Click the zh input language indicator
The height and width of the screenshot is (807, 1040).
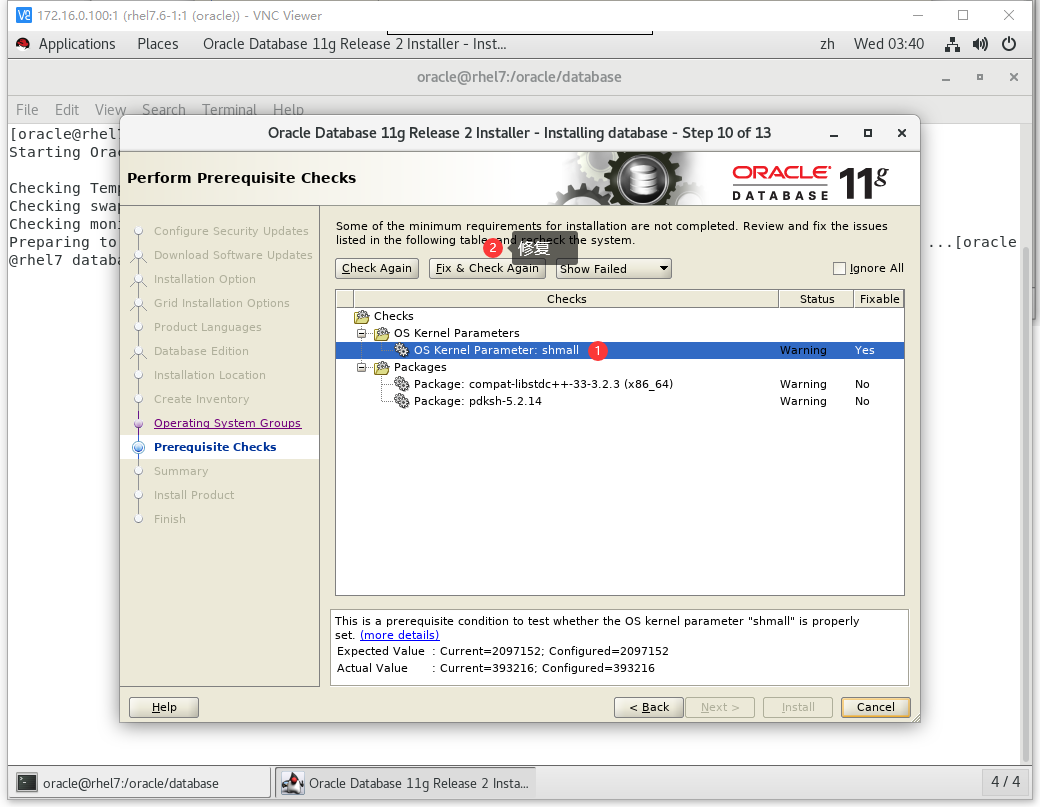point(827,44)
